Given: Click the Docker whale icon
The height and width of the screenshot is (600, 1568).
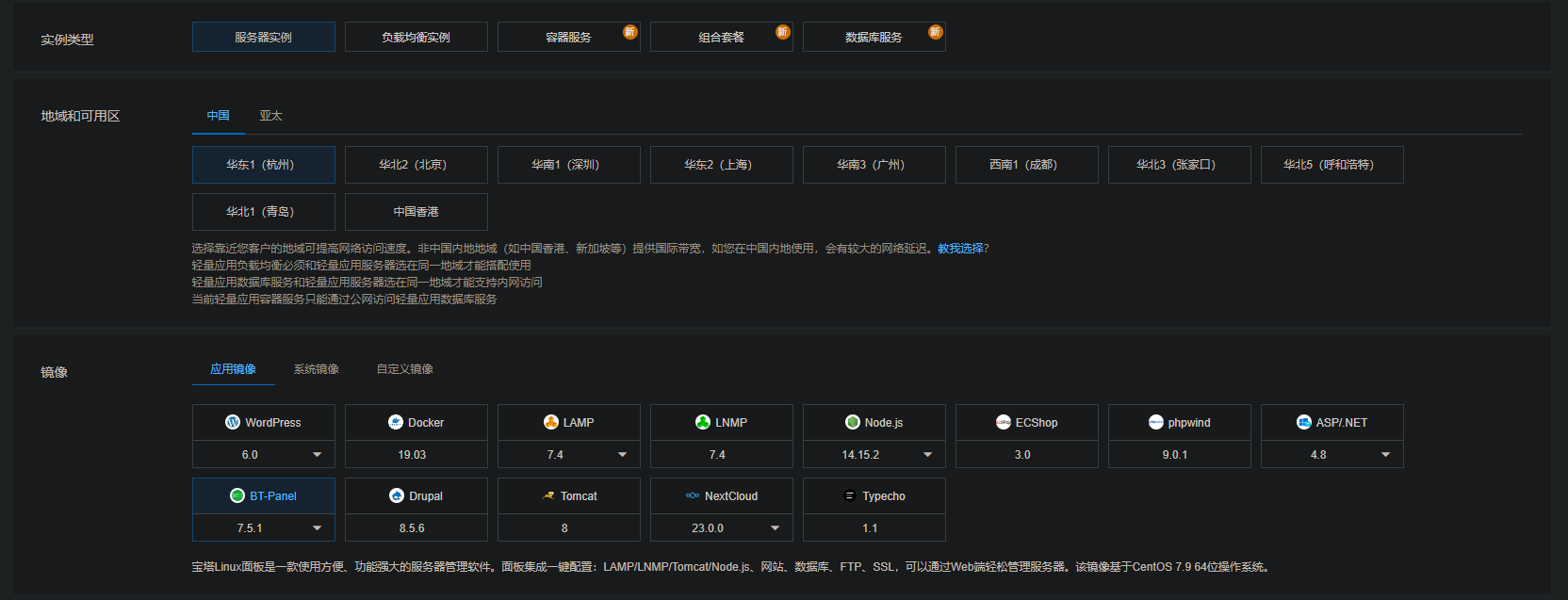Looking at the screenshot, I should (x=396, y=422).
